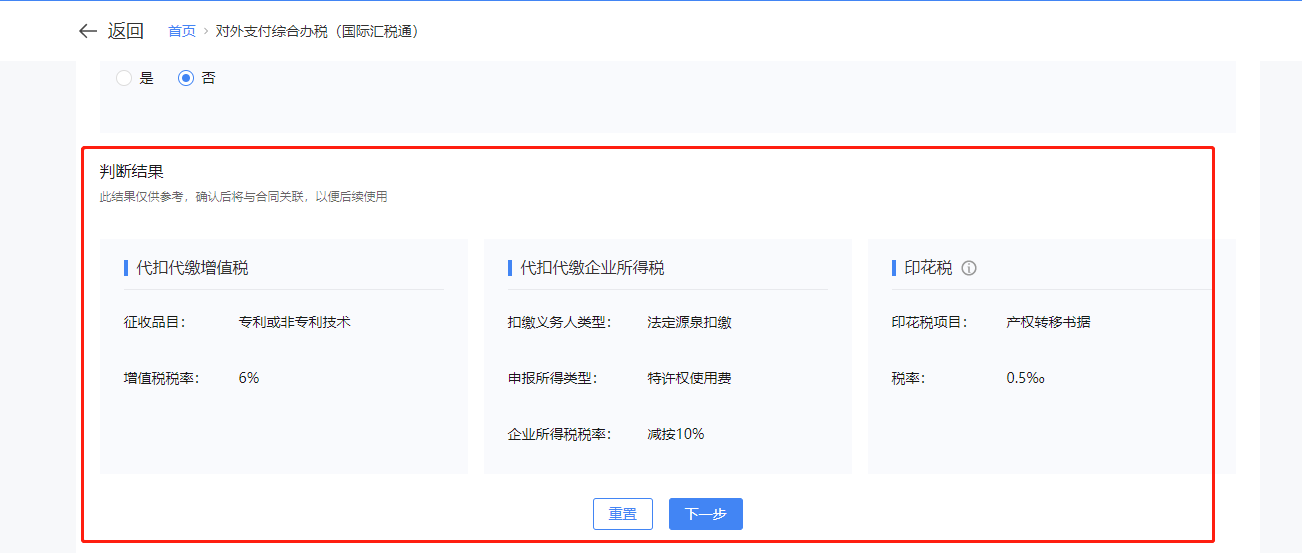
Task: Click the 减按10% tax rate value
Action: pyautogui.click(x=676, y=434)
